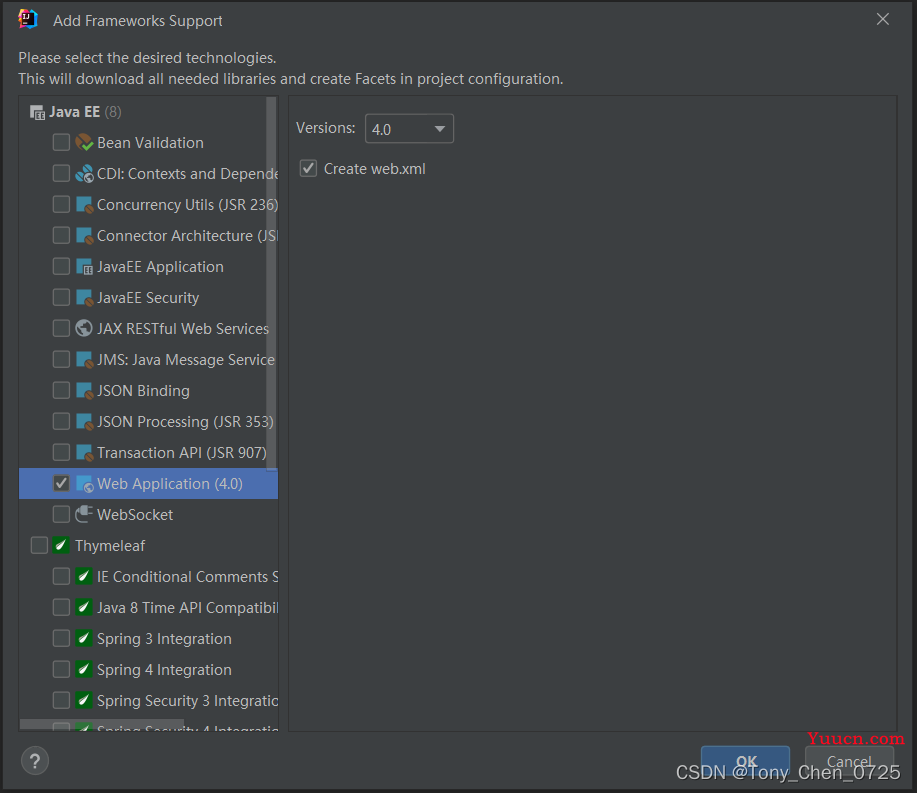Check the JMS Java Message Service box
Viewport: 917px width, 793px height.
click(61, 359)
